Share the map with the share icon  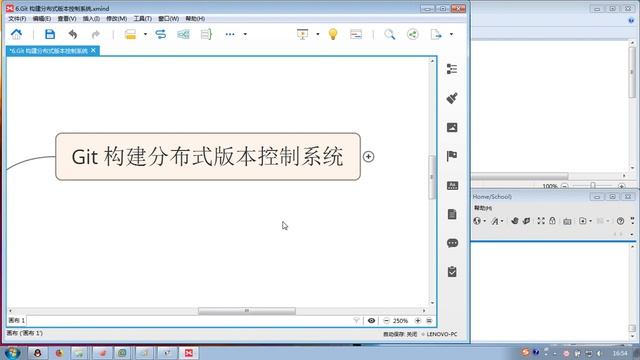(x=413, y=34)
